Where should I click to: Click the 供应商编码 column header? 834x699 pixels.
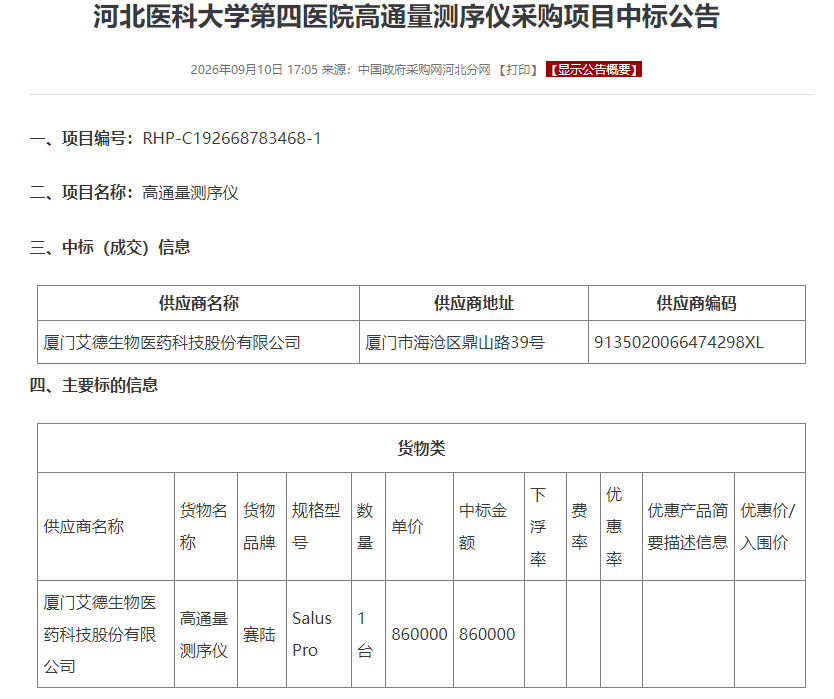697,303
